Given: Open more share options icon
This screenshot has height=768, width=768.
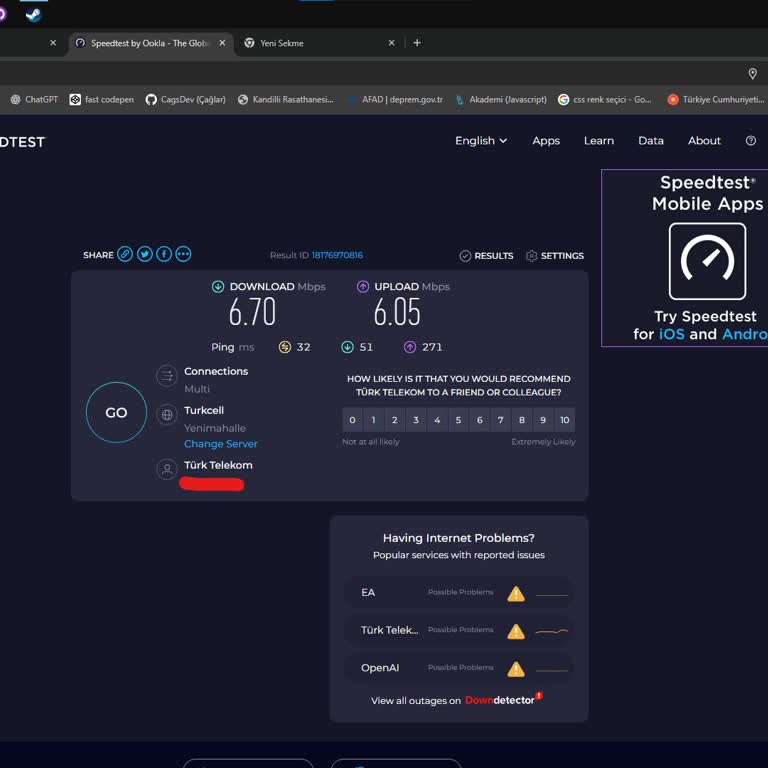Looking at the screenshot, I should coord(183,254).
